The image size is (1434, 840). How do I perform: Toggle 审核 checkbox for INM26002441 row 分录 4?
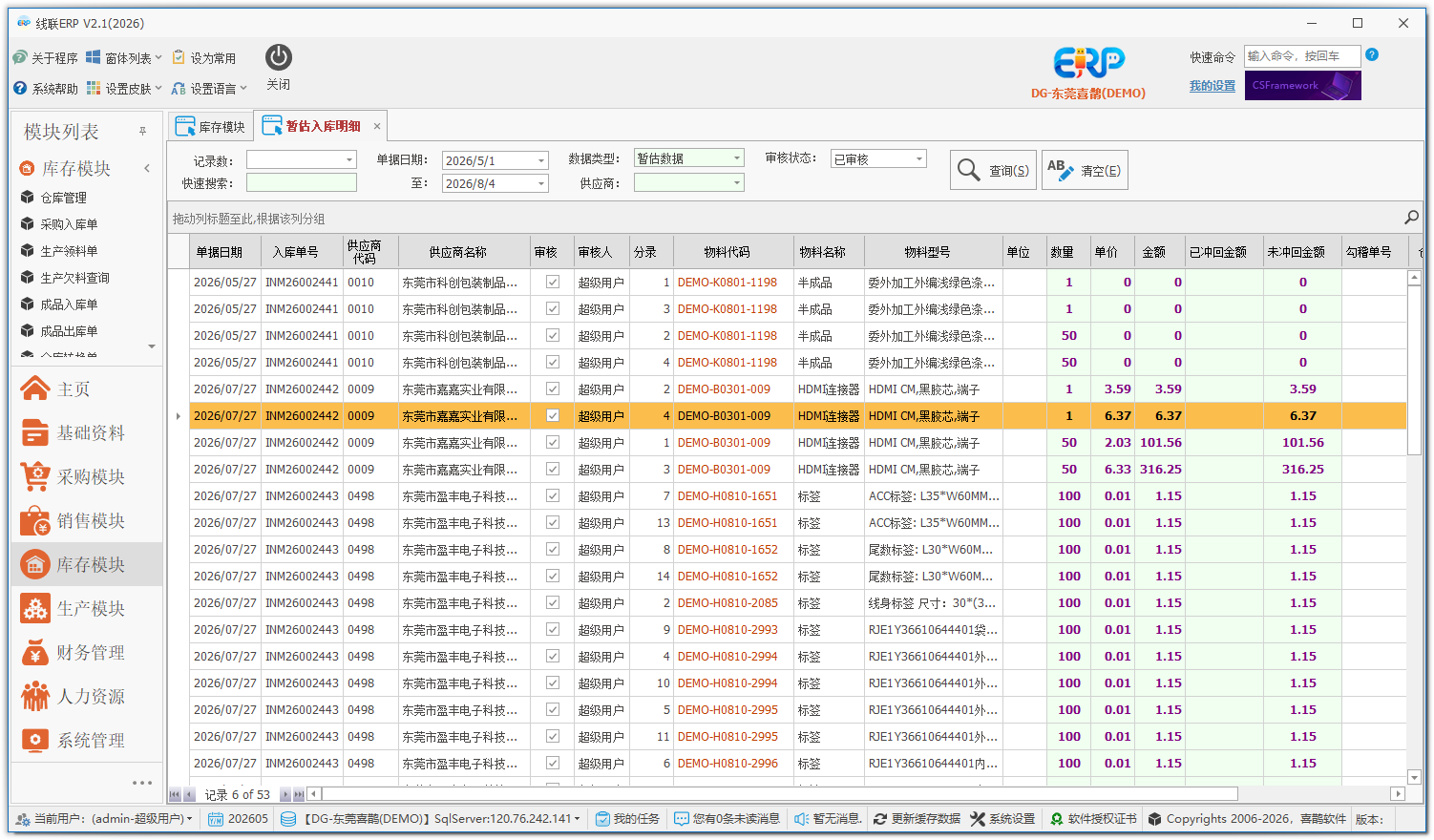coord(552,362)
